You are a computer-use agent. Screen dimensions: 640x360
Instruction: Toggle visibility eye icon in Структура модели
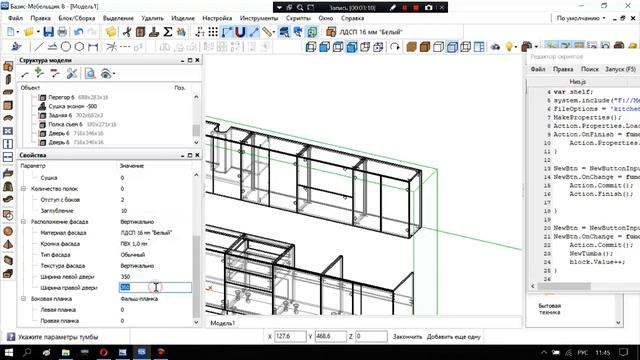click(106, 73)
